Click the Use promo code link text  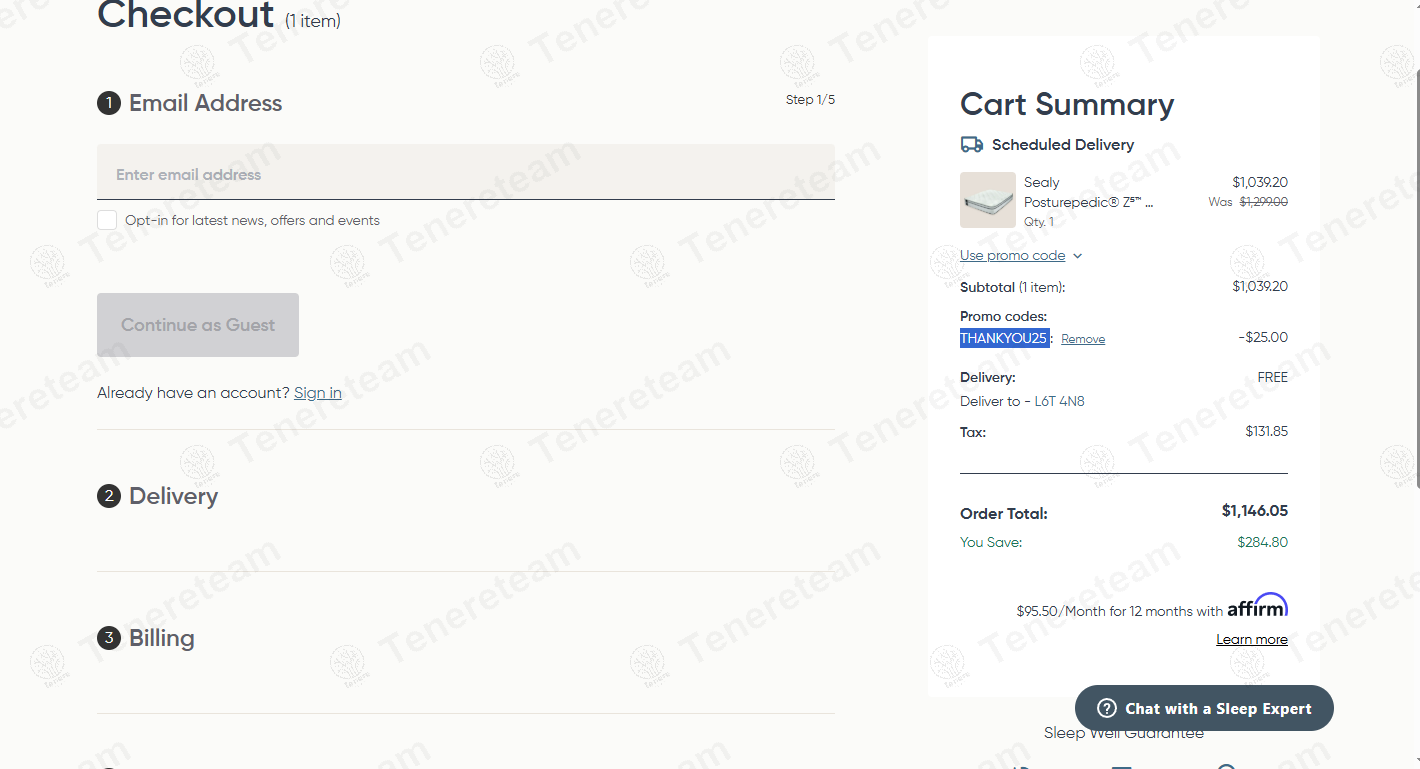(x=1012, y=256)
